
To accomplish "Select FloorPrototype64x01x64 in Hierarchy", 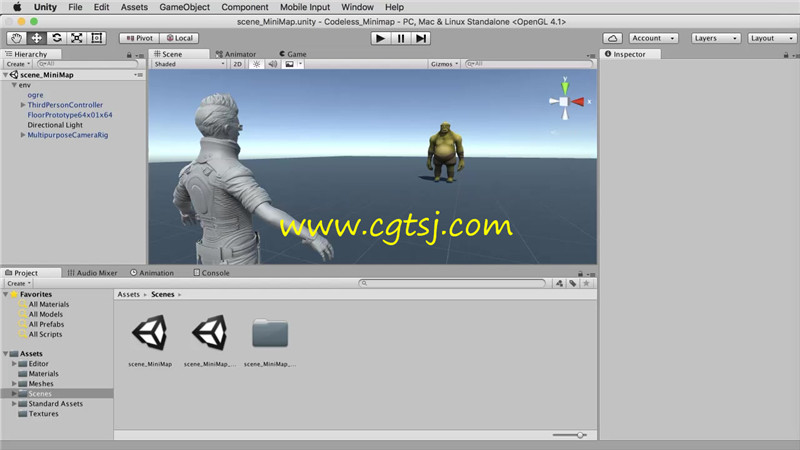I will coord(70,115).
